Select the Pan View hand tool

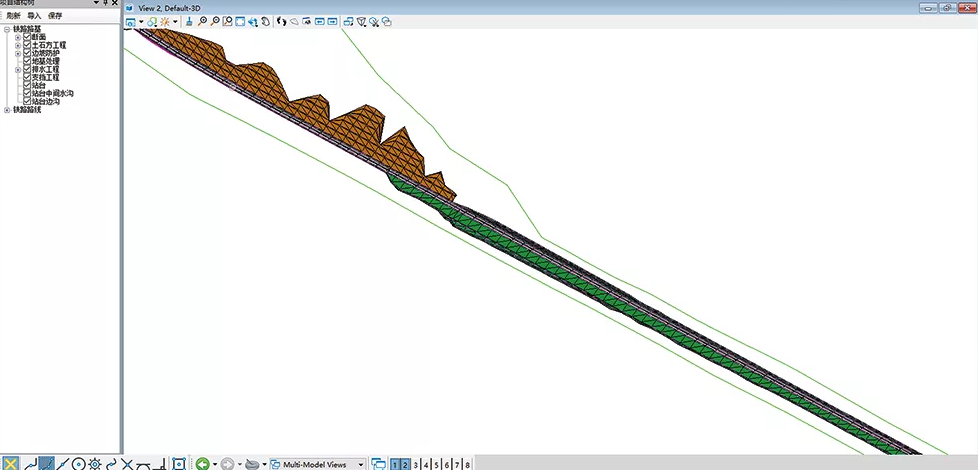(x=266, y=22)
